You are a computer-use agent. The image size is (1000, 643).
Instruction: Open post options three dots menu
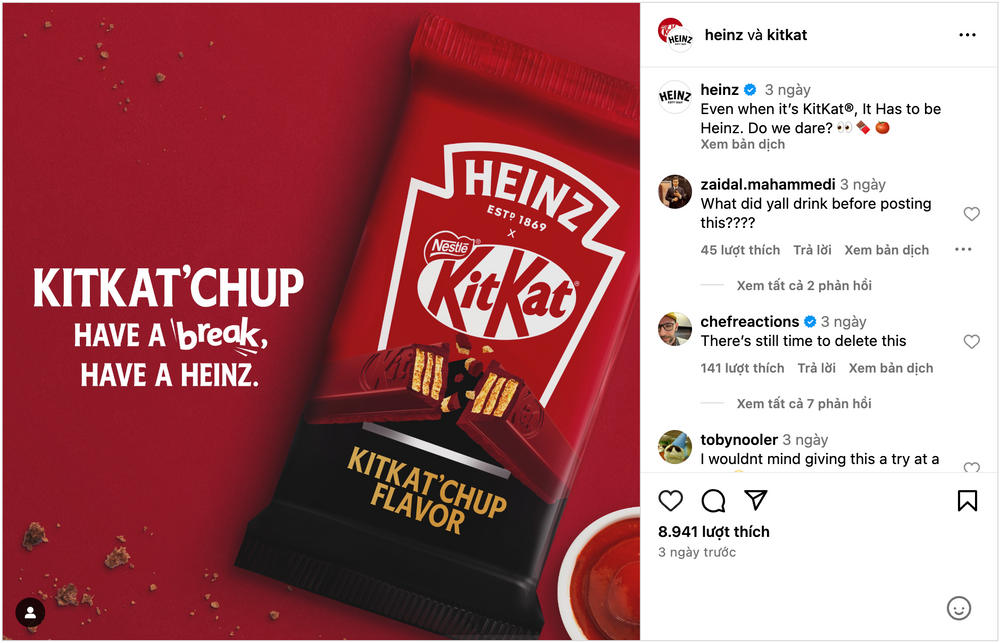coord(967,34)
